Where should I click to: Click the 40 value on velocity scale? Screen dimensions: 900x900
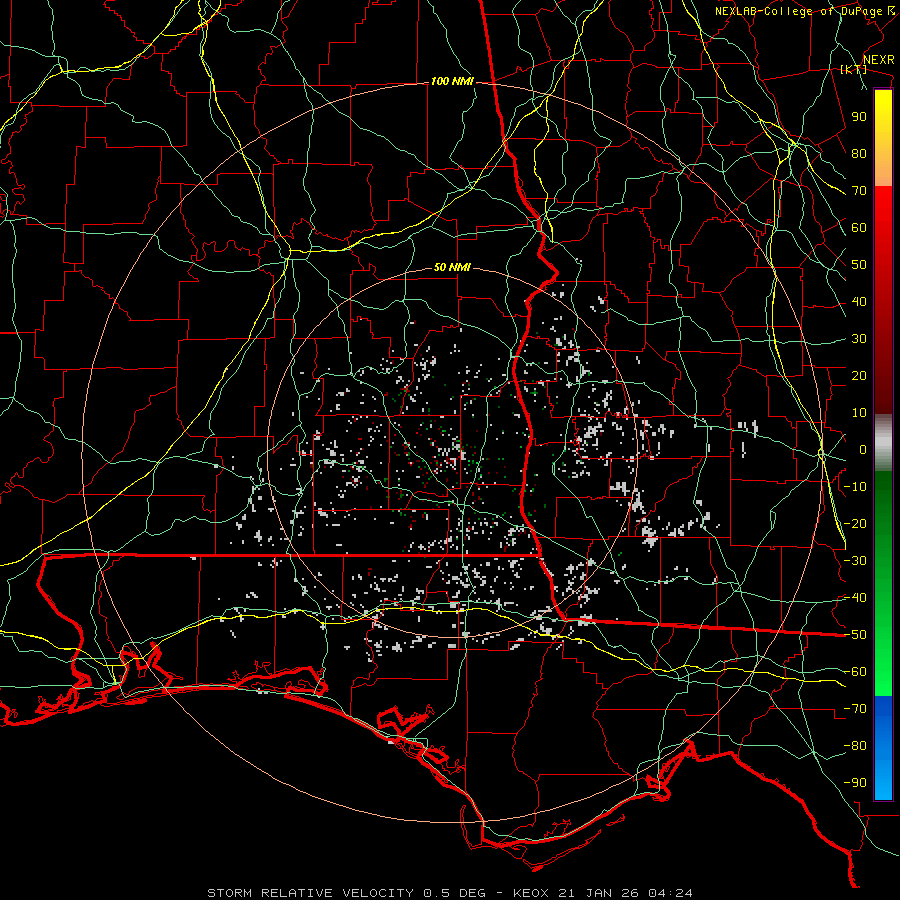point(859,302)
